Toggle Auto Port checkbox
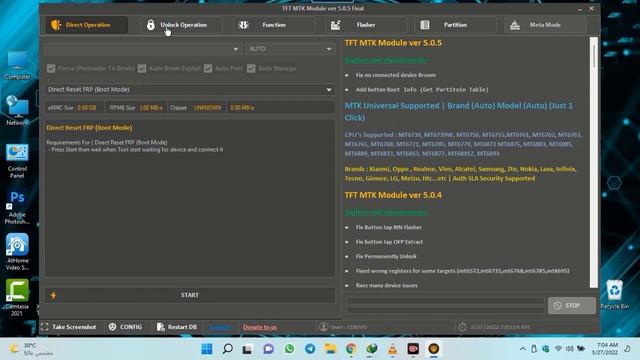 208,69
